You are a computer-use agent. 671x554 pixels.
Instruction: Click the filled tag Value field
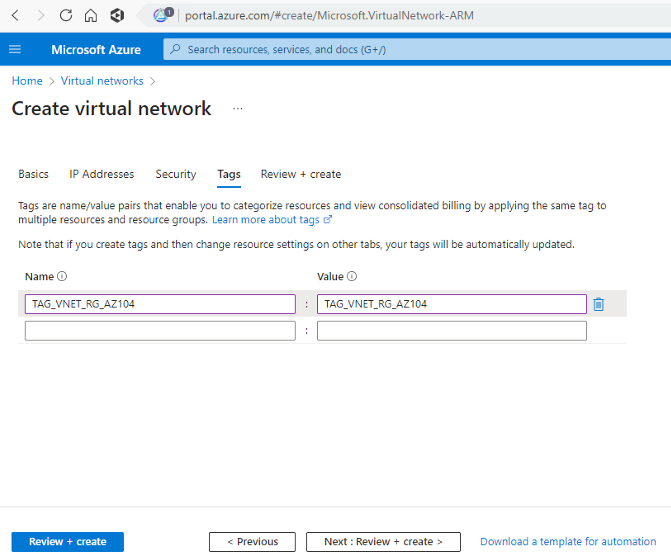click(451, 304)
